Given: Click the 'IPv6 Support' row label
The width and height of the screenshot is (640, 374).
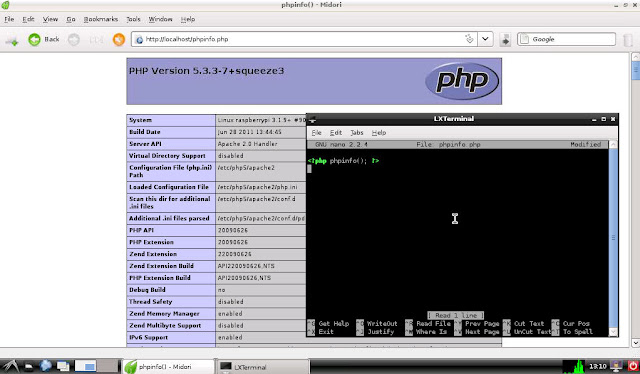Looking at the screenshot, I should (x=148, y=337).
